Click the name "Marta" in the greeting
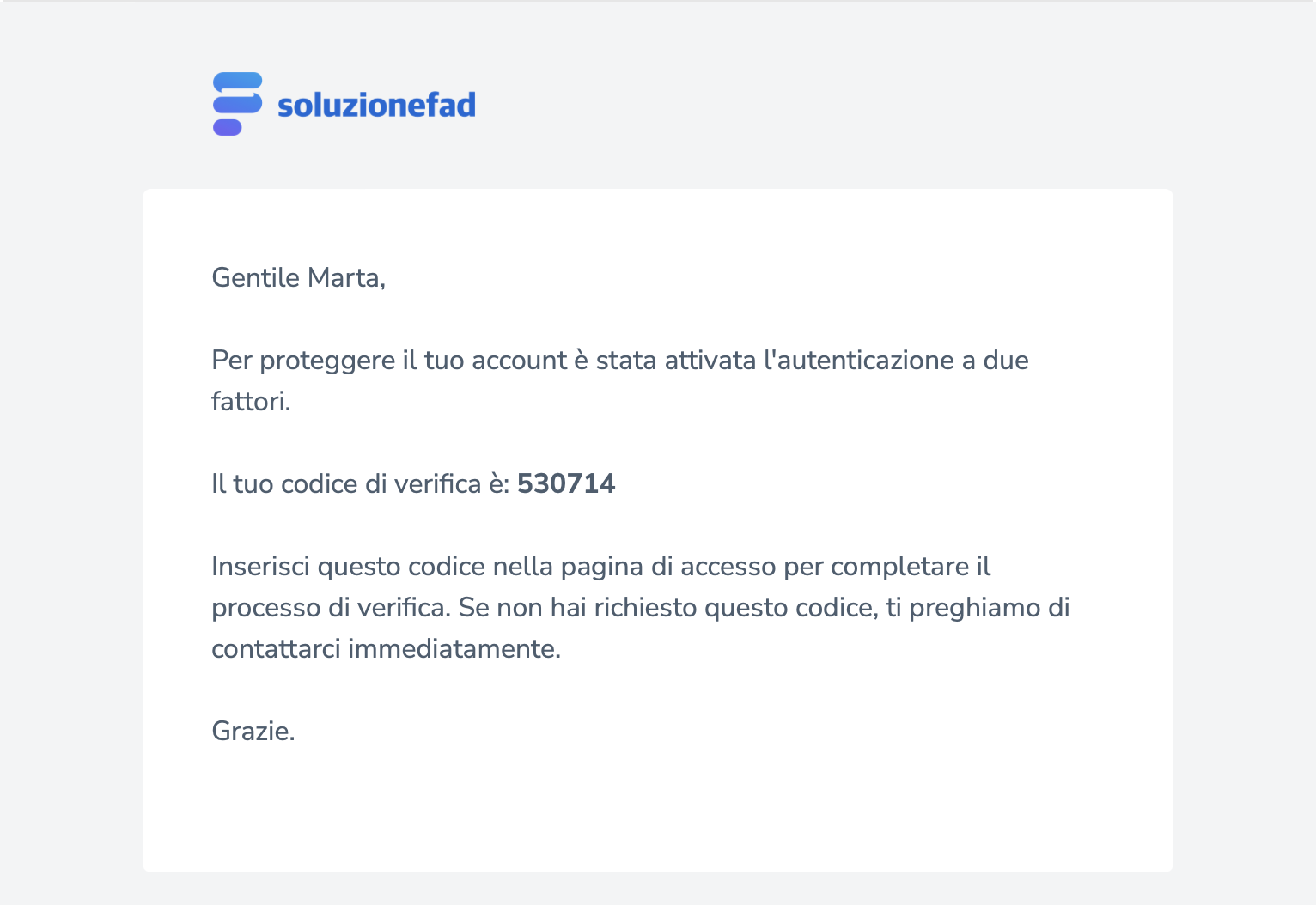The height and width of the screenshot is (905, 1316). point(346,277)
